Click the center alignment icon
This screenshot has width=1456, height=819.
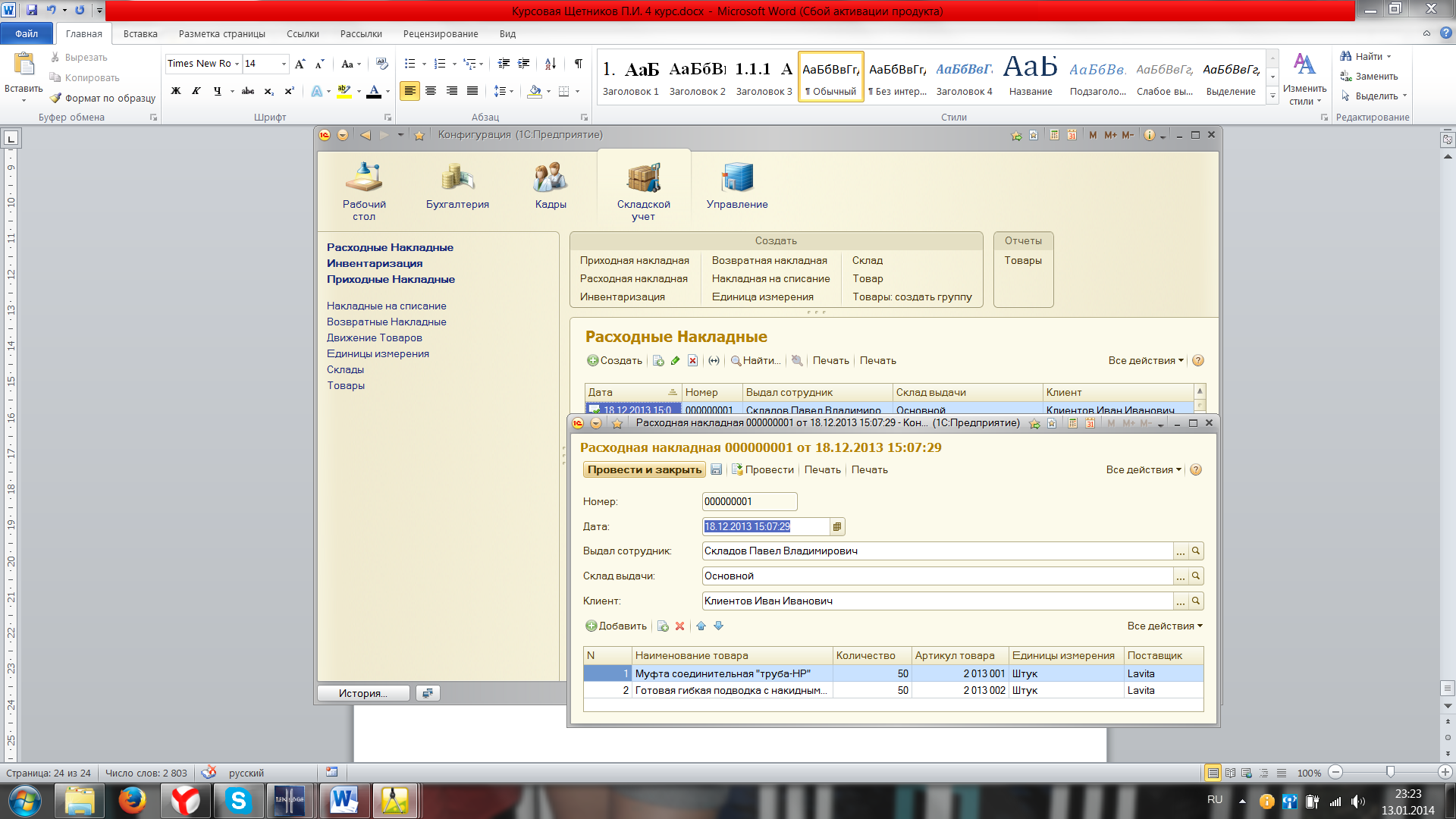click(431, 91)
